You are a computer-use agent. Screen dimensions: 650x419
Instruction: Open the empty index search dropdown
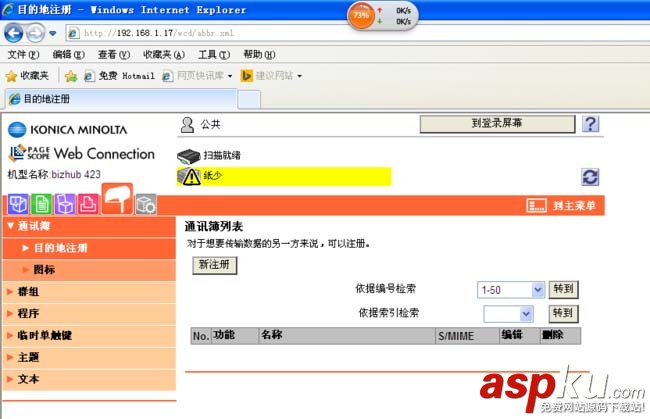tap(508, 314)
